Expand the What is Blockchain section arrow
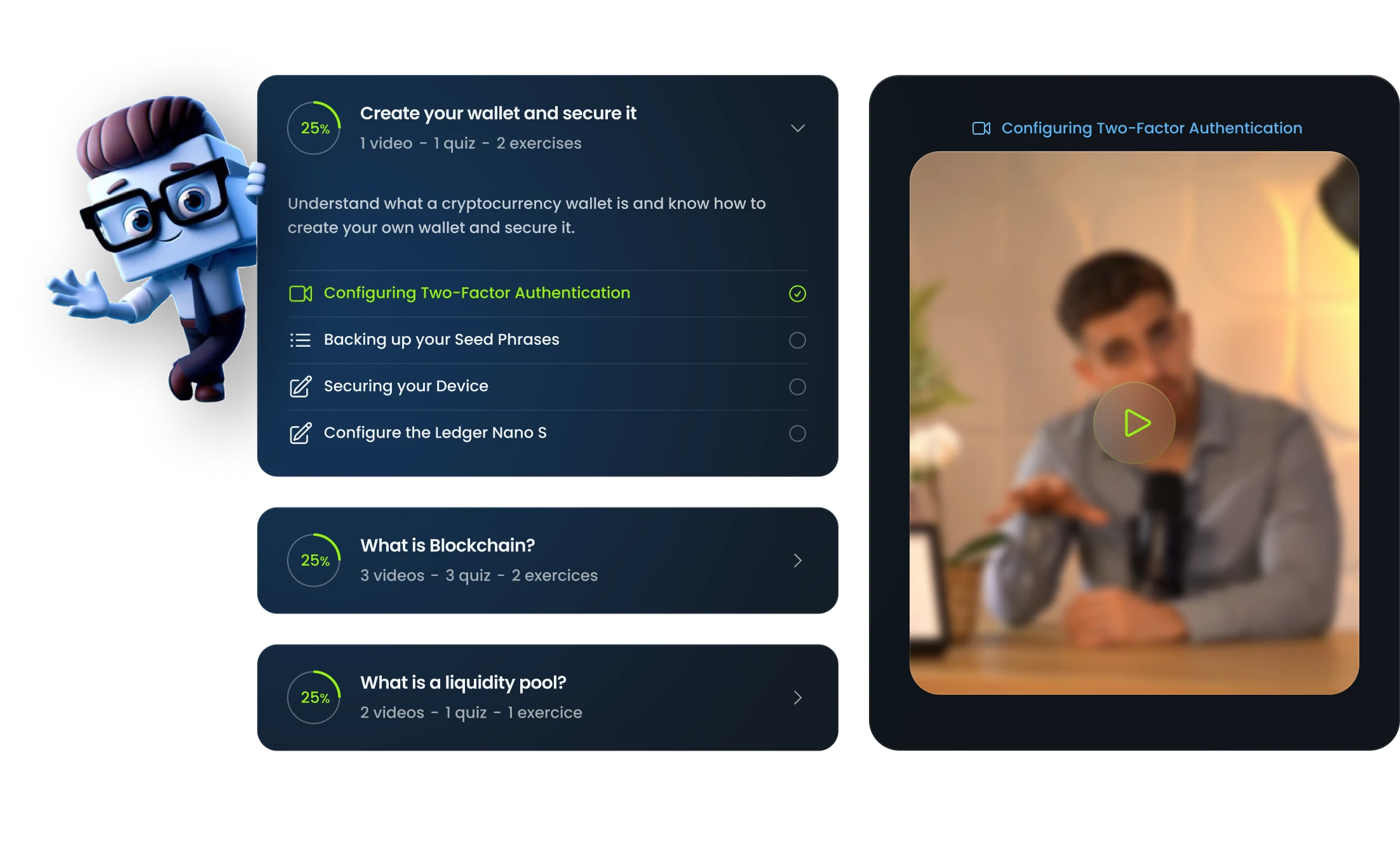 [798, 560]
